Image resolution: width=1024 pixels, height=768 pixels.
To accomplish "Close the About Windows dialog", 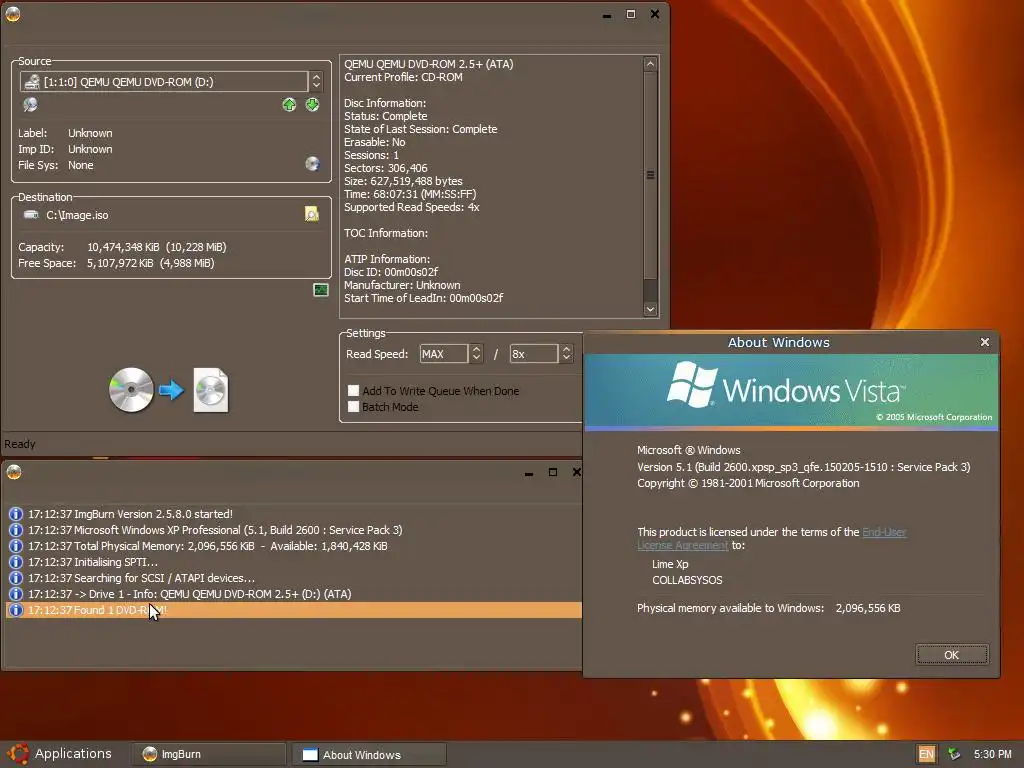I will [x=985, y=342].
